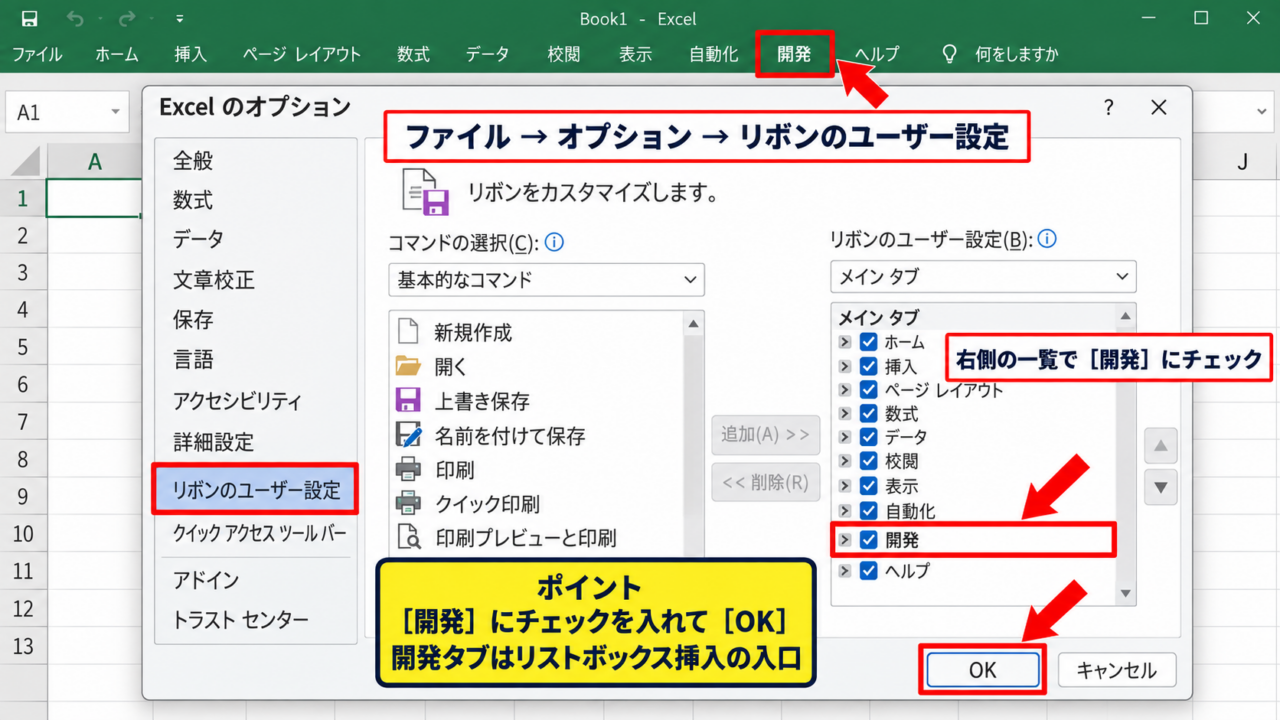Click the move up triangle button

point(1160,447)
